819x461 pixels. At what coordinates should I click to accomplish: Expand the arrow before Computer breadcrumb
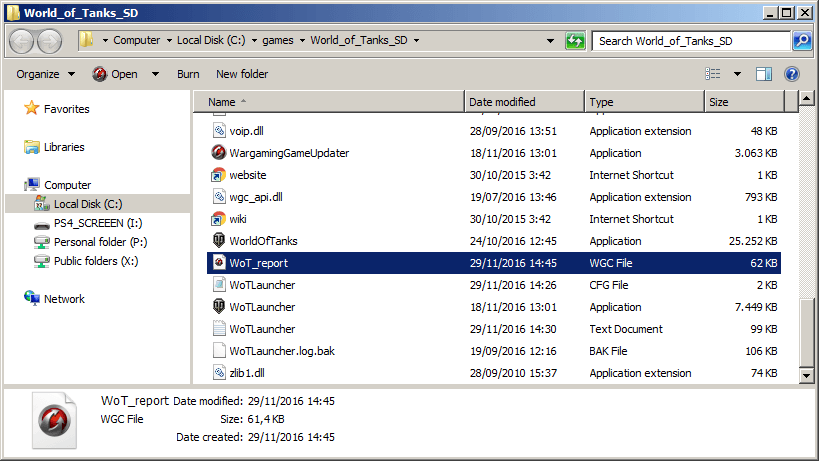click(x=105, y=41)
